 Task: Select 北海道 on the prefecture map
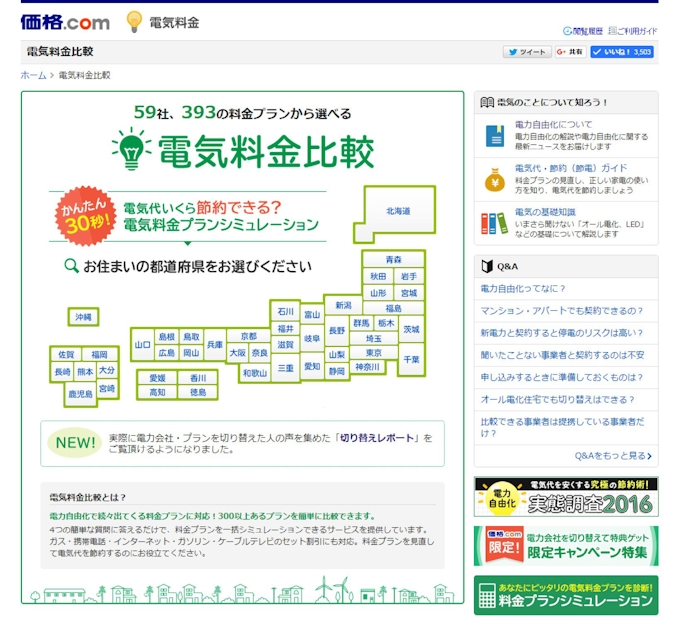(398, 211)
